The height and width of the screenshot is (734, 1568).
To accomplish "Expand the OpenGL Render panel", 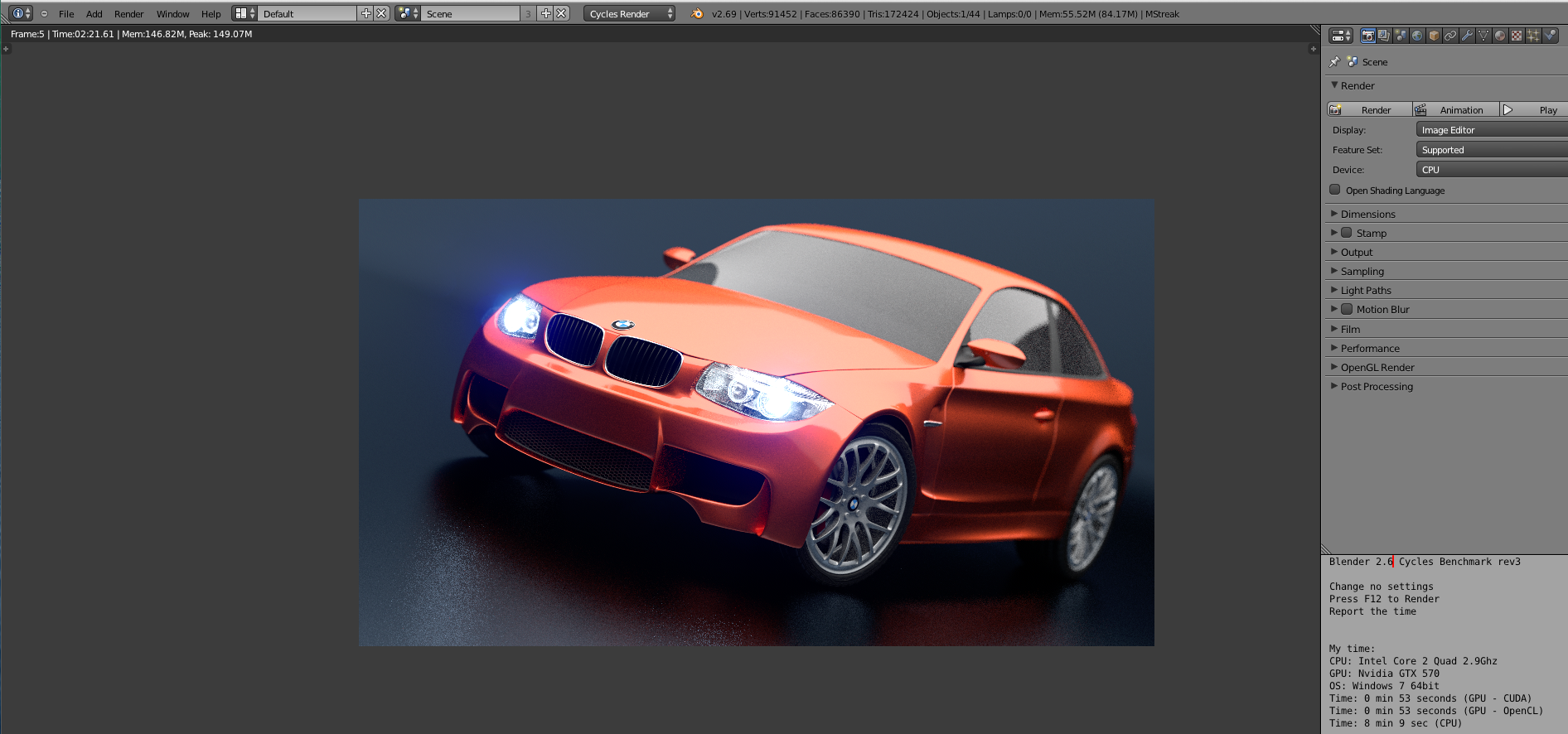I will point(1334,367).
